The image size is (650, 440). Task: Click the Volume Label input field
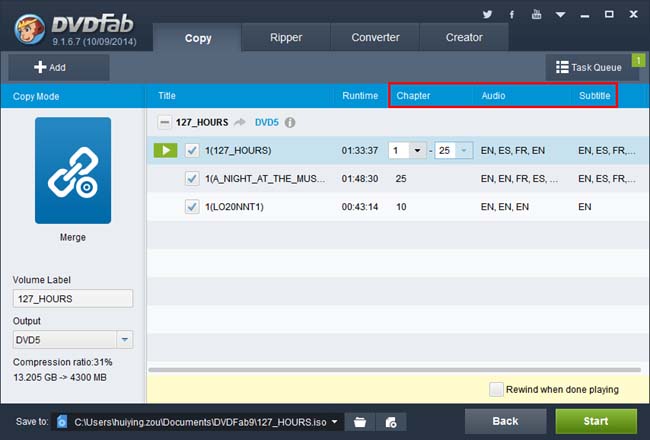pyautogui.click(x=73, y=299)
